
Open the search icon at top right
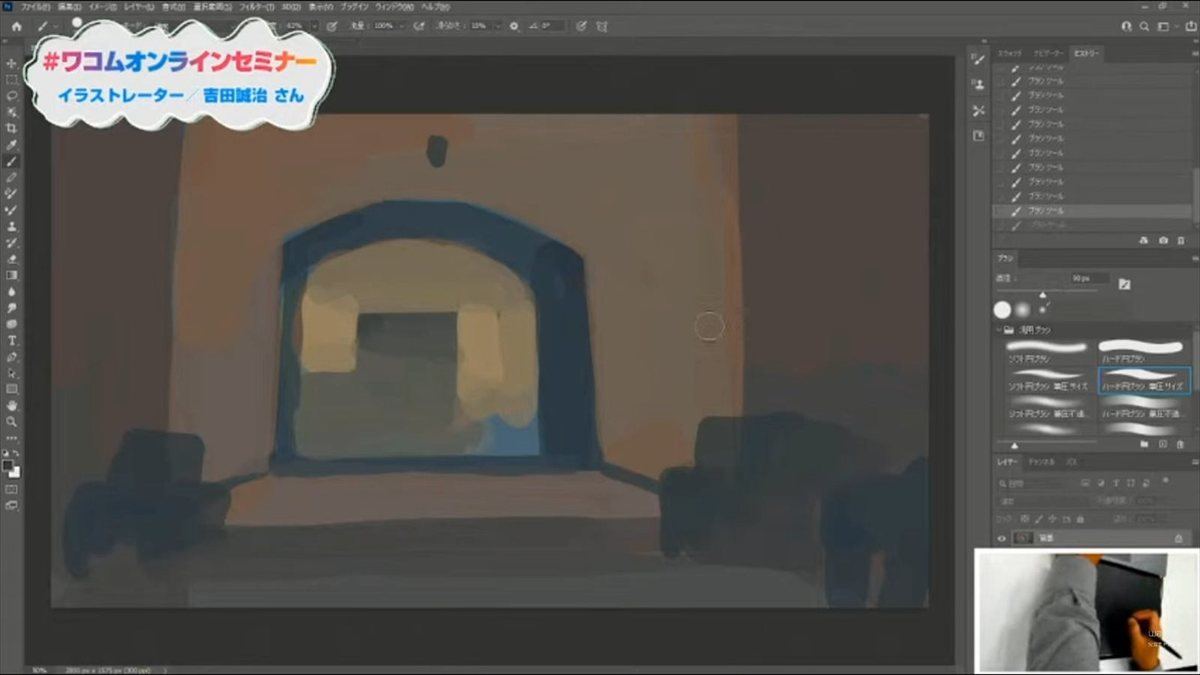[x=1143, y=26]
